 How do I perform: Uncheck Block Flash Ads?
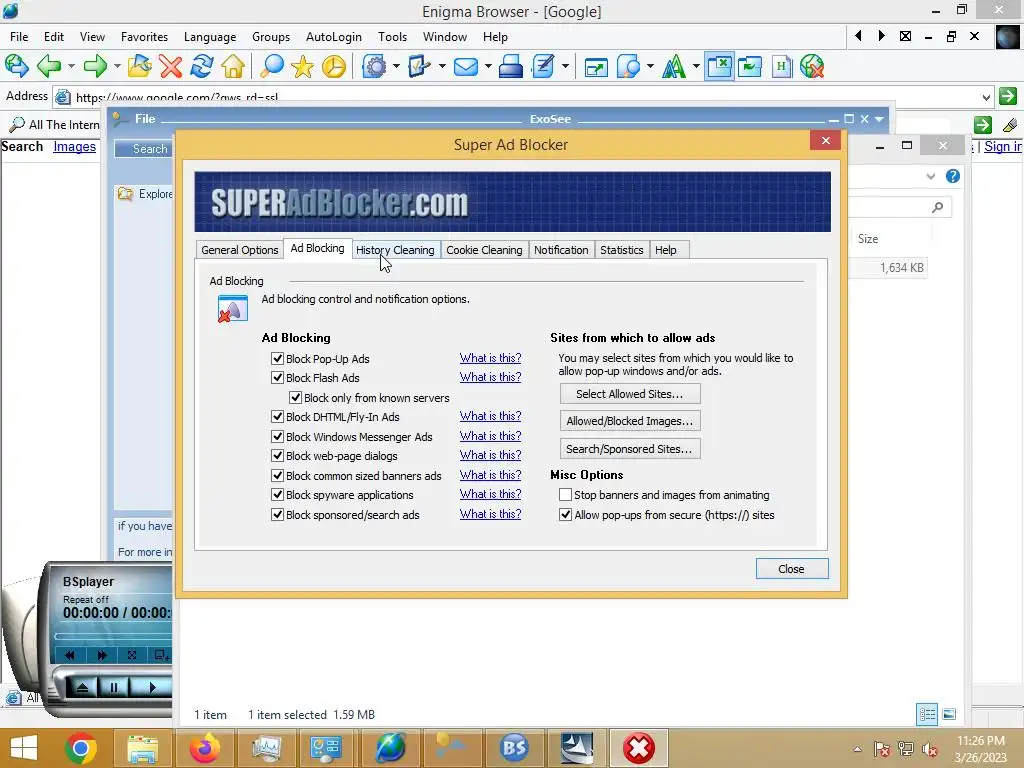click(x=277, y=377)
